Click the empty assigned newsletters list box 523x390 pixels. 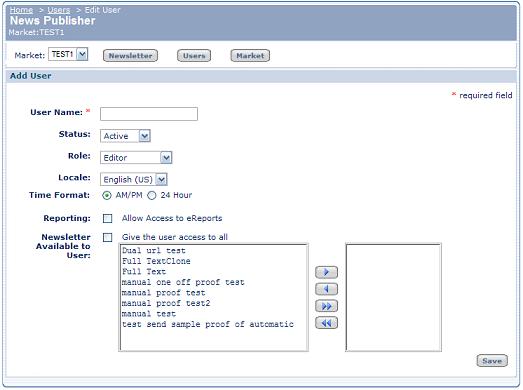tap(394, 297)
